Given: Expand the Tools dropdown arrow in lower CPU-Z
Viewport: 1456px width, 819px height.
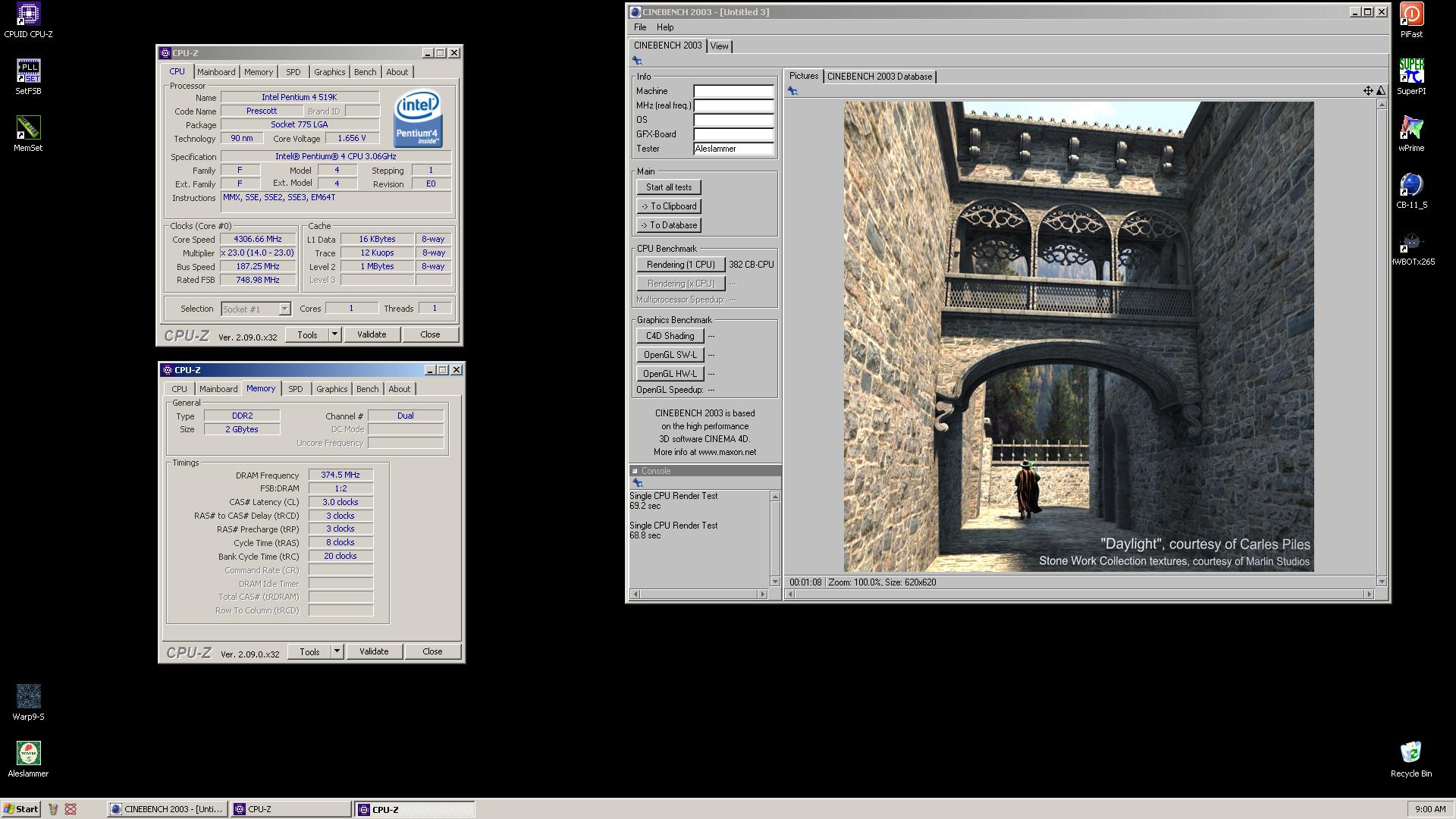Looking at the screenshot, I should (x=337, y=651).
